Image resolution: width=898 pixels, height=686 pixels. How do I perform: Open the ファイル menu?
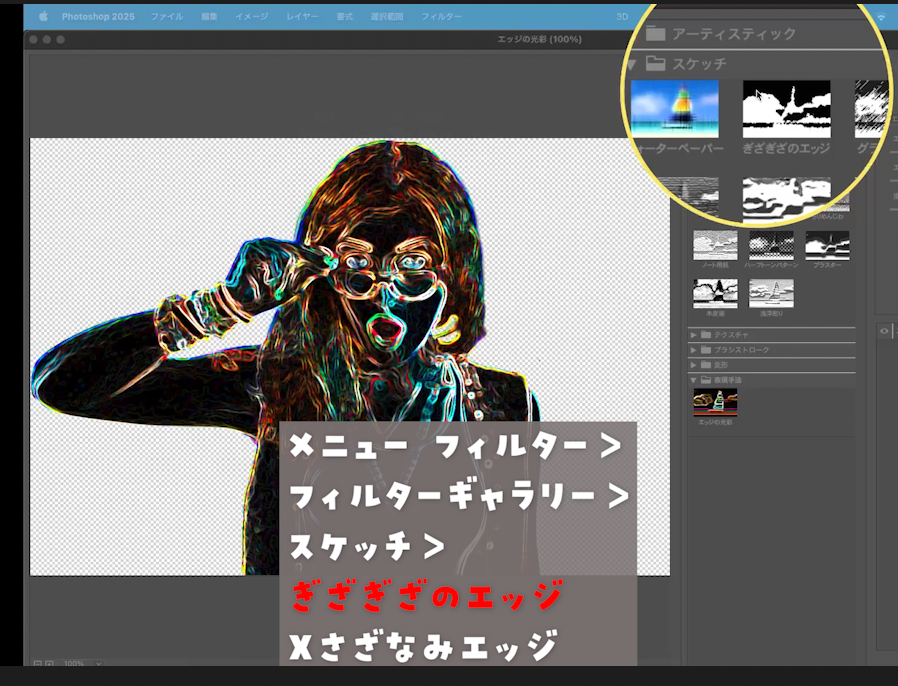pyautogui.click(x=167, y=17)
